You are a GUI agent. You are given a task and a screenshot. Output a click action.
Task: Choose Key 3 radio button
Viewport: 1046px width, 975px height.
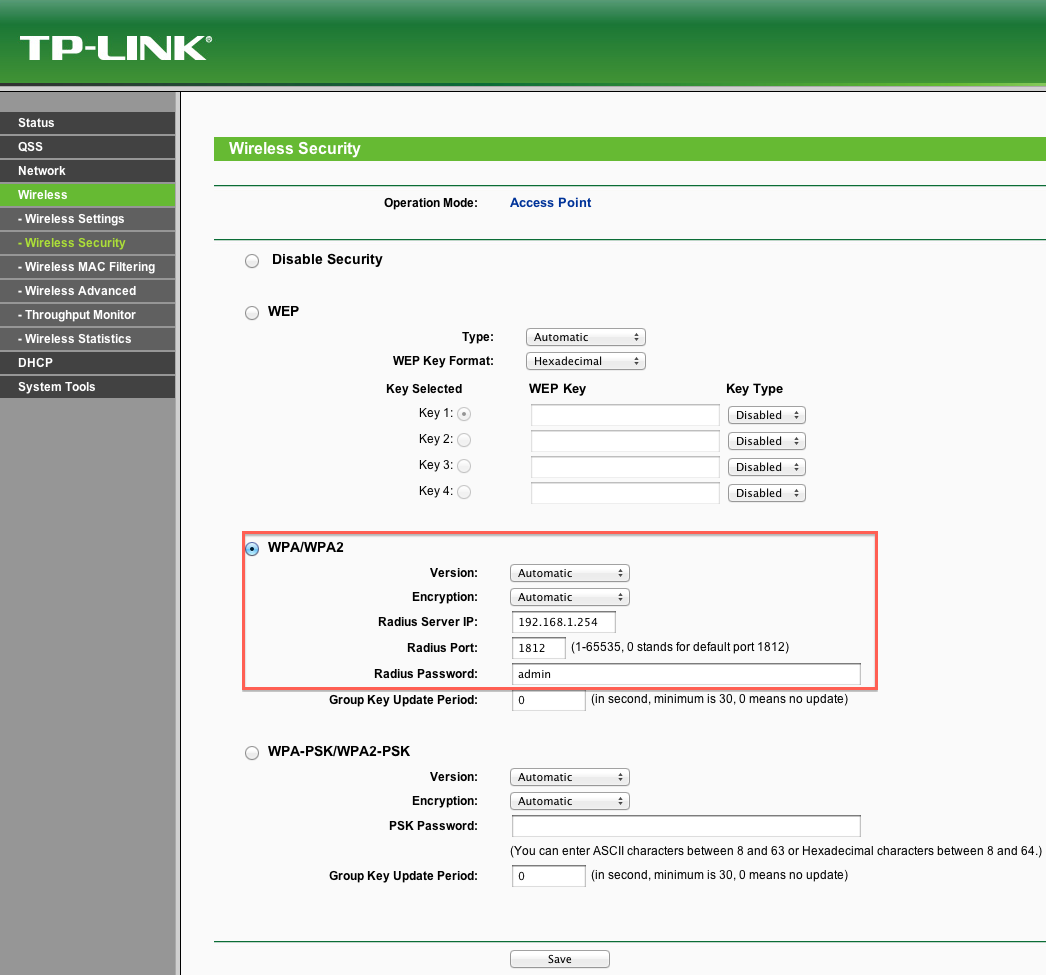pyautogui.click(x=464, y=466)
